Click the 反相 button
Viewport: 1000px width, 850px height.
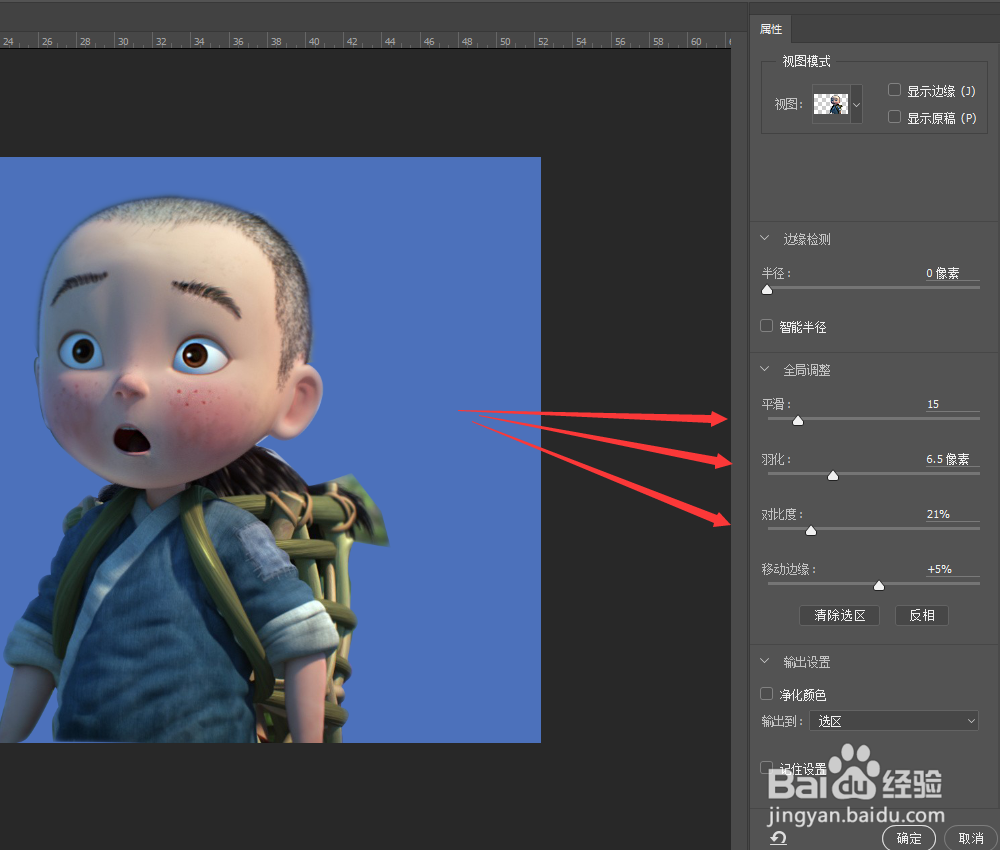pyautogui.click(x=922, y=615)
